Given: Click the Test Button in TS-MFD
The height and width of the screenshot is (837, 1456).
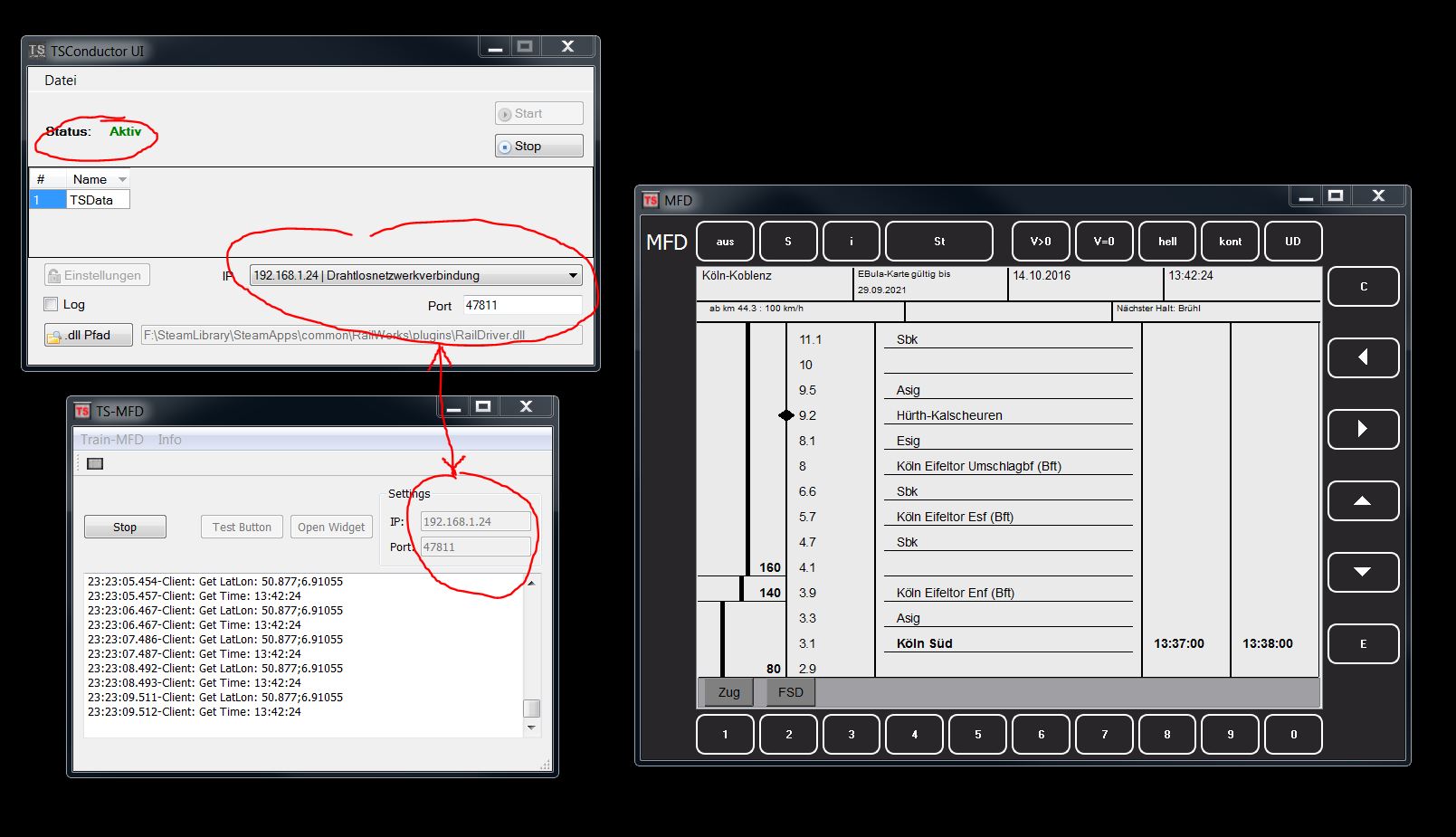Looking at the screenshot, I should [242, 527].
